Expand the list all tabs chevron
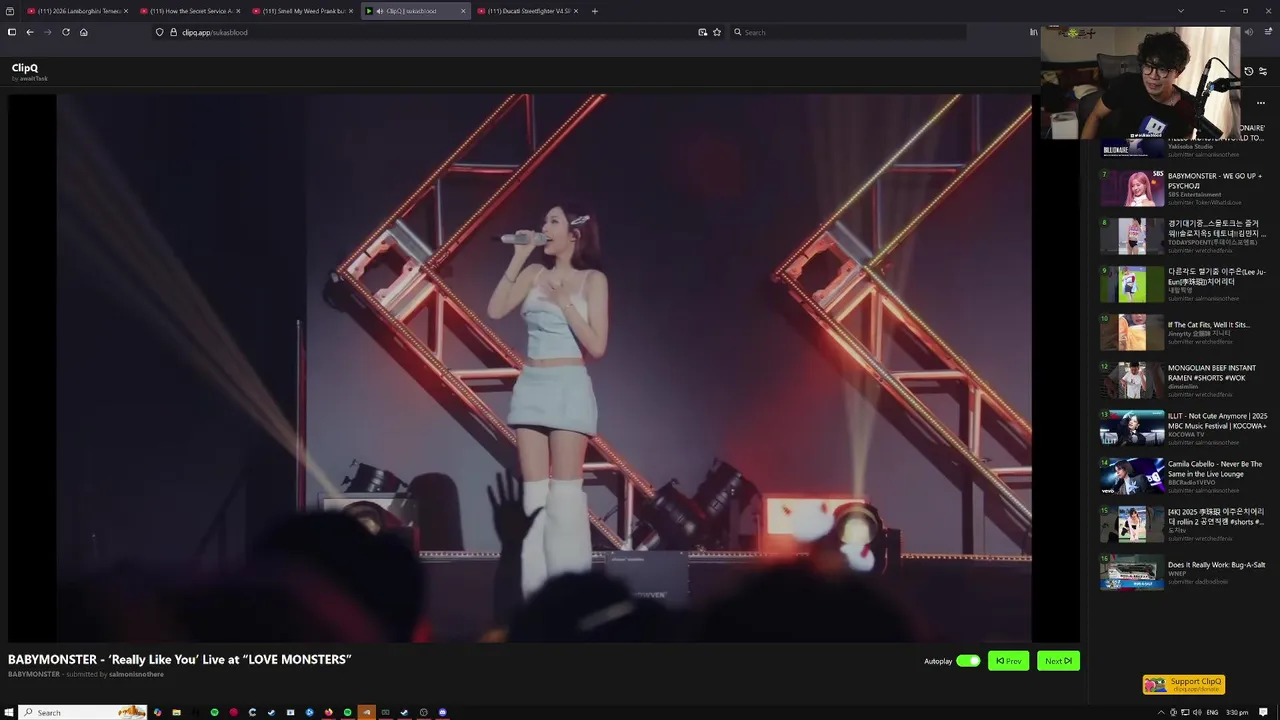Viewport: 1280px width, 720px height. [1181, 11]
